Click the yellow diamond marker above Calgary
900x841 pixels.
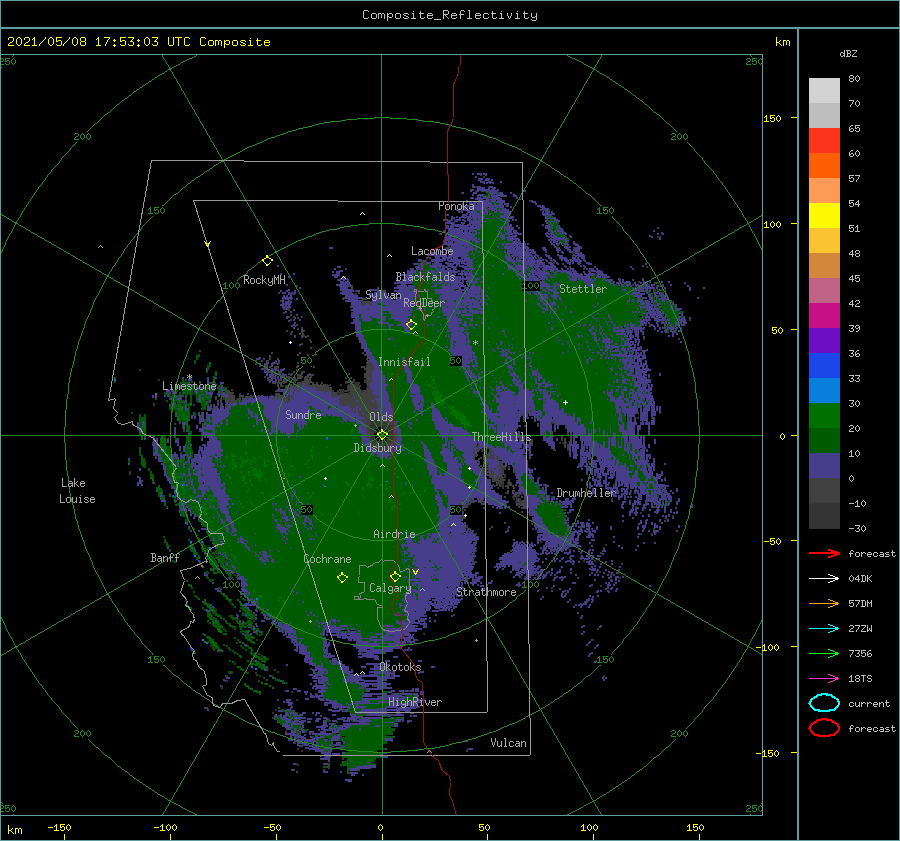click(395, 576)
